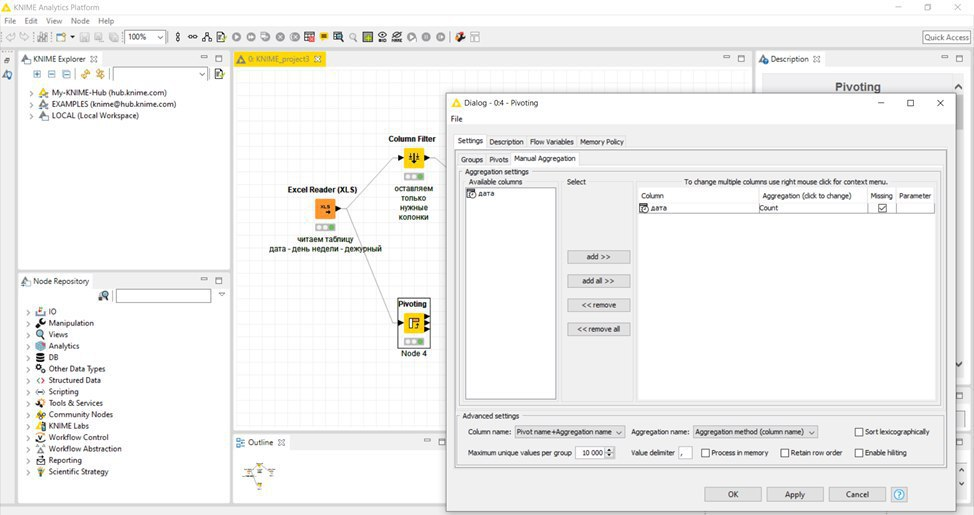Expand EXAMPLES (knime@hub.knime.com) tree entry
974x515 pixels.
tap(31, 104)
